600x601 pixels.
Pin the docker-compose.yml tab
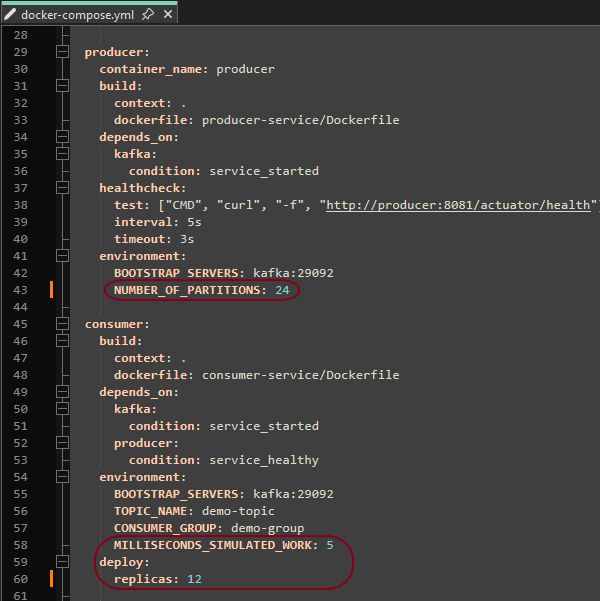pyautogui.click(x=148, y=15)
